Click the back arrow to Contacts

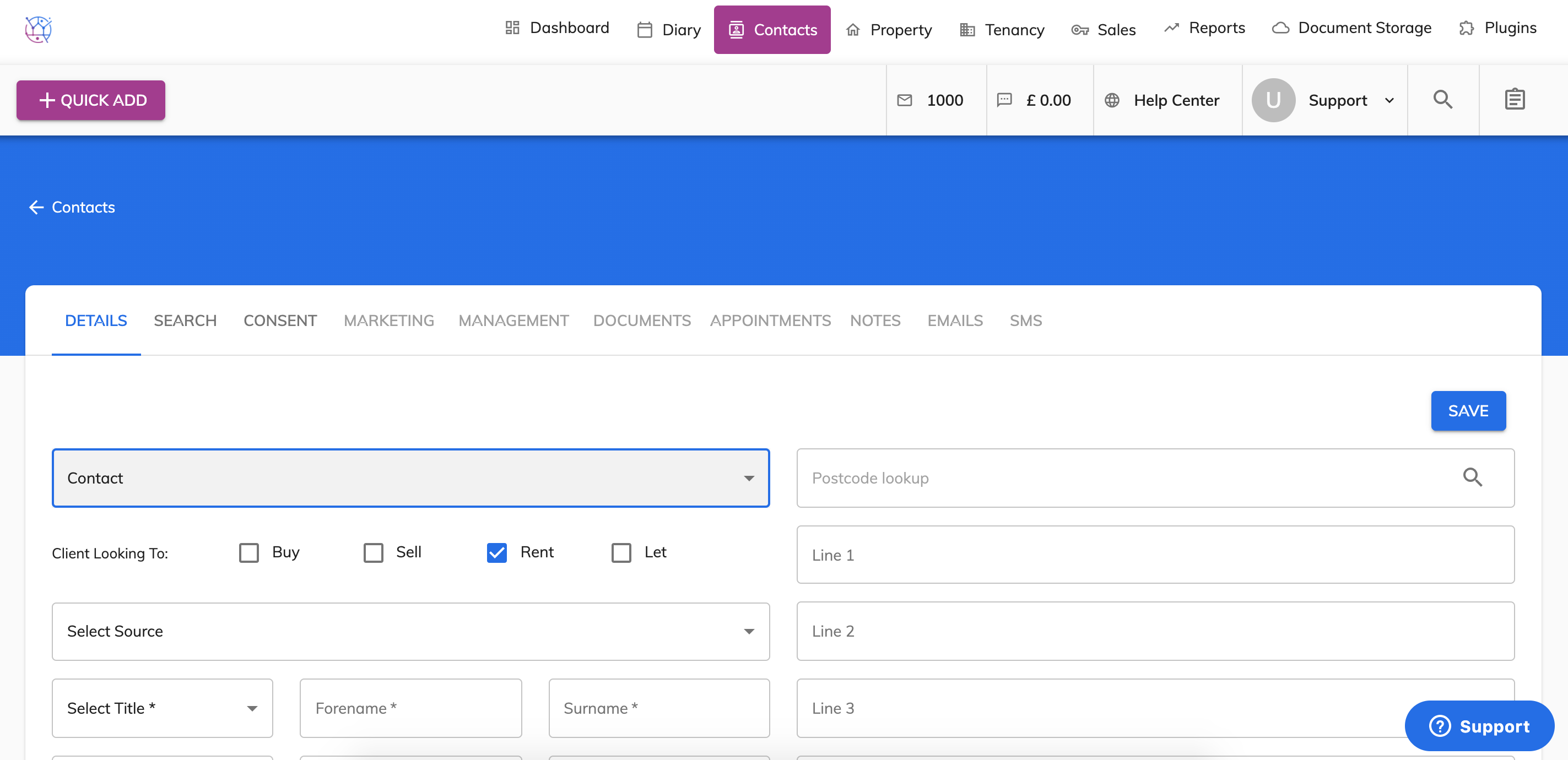tap(36, 208)
